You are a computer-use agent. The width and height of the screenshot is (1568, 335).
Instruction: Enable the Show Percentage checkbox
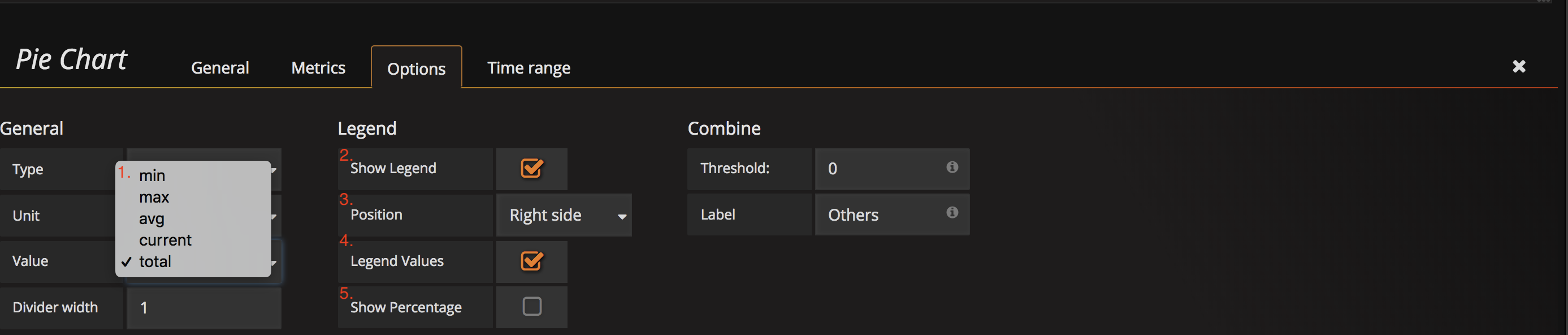point(531,306)
